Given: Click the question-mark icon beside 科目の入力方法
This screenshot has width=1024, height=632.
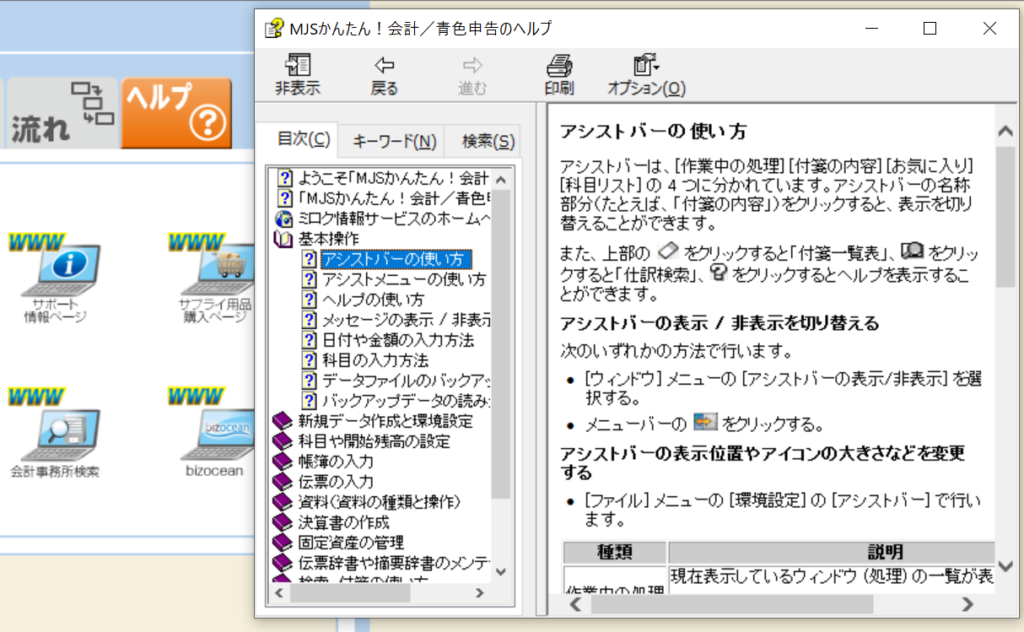Looking at the screenshot, I should pyautogui.click(x=309, y=360).
